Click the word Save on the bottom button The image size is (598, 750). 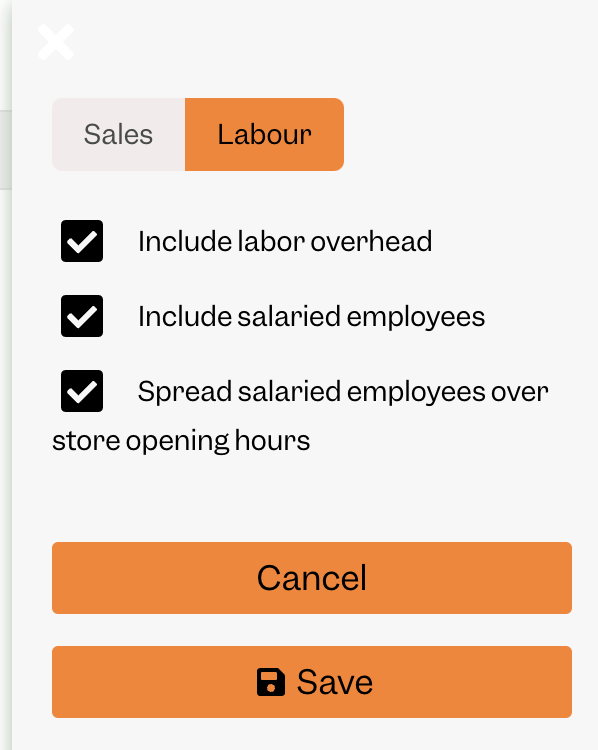(335, 682)
